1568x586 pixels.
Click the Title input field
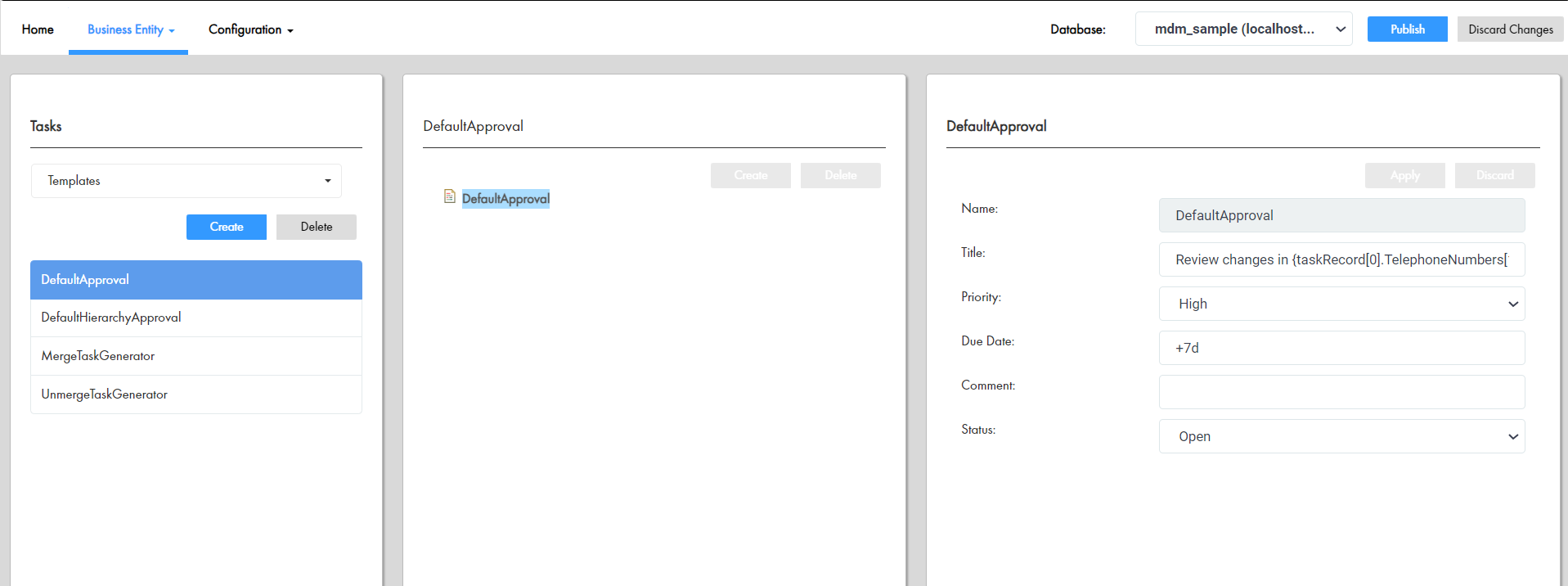[x=1341, y=259]
